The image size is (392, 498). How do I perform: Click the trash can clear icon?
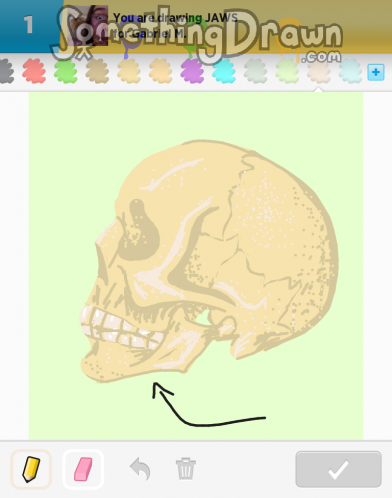pos(186,469)
